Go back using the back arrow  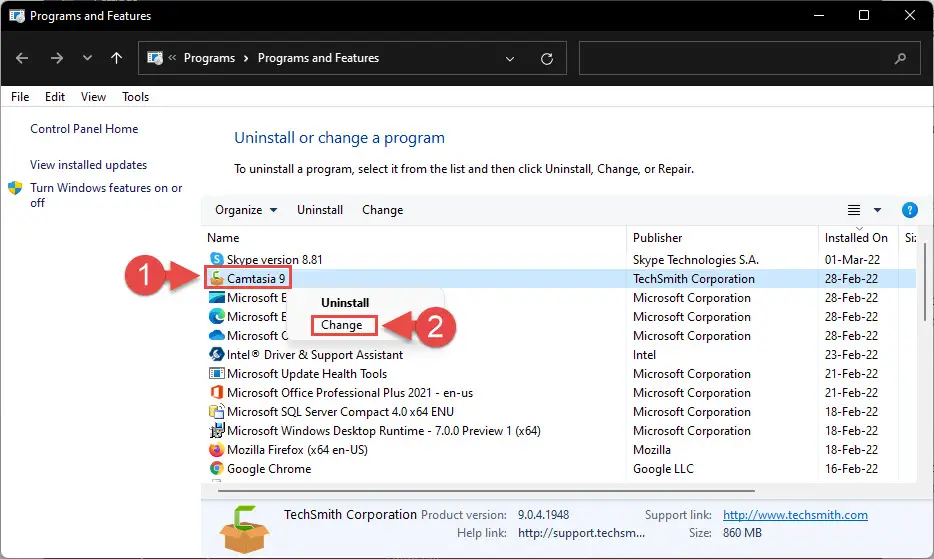click(22, 58)
